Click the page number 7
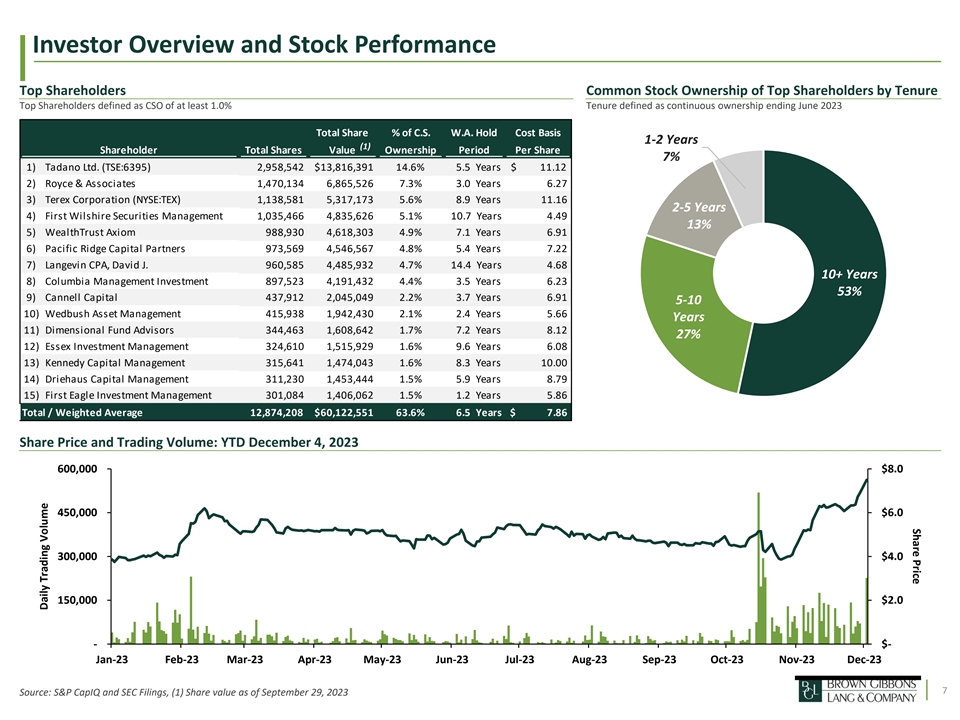The height and width of the screenshot is (720, 960). [942, 689]
